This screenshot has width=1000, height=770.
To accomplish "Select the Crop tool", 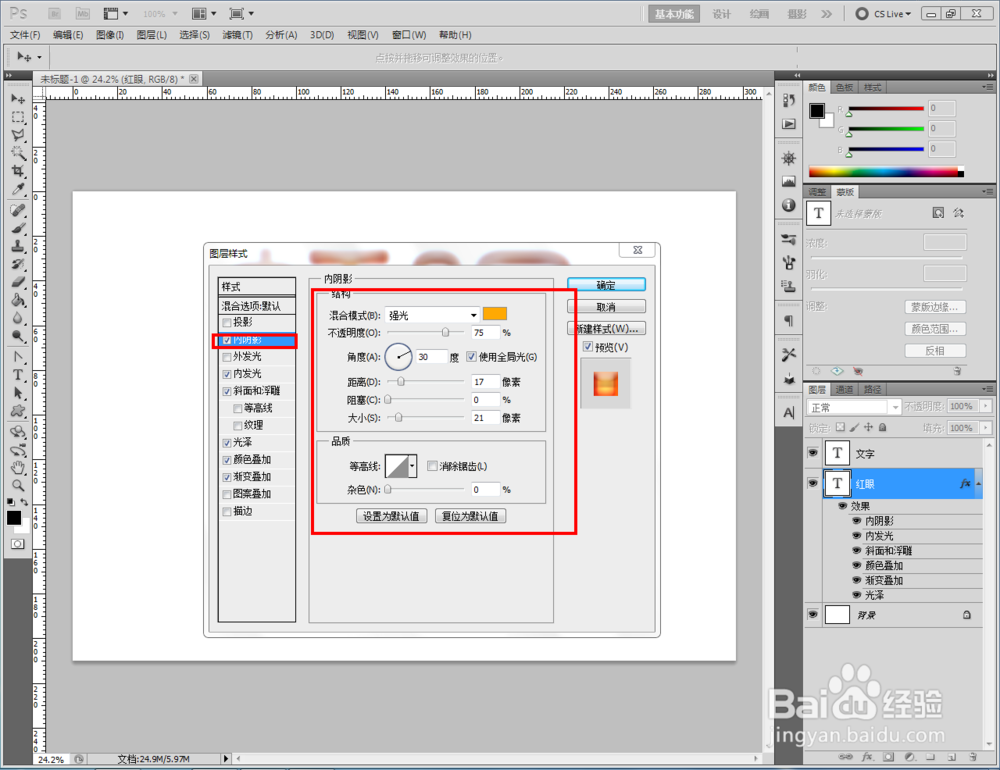I will tap(18, 171).
